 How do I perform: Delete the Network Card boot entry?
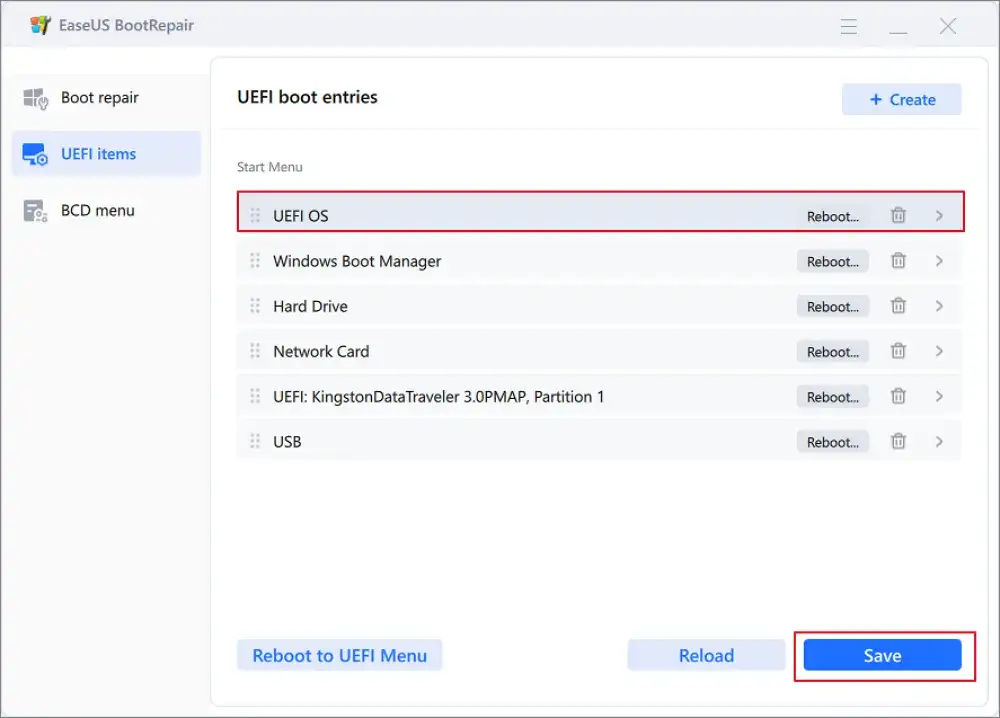(898, 351)
